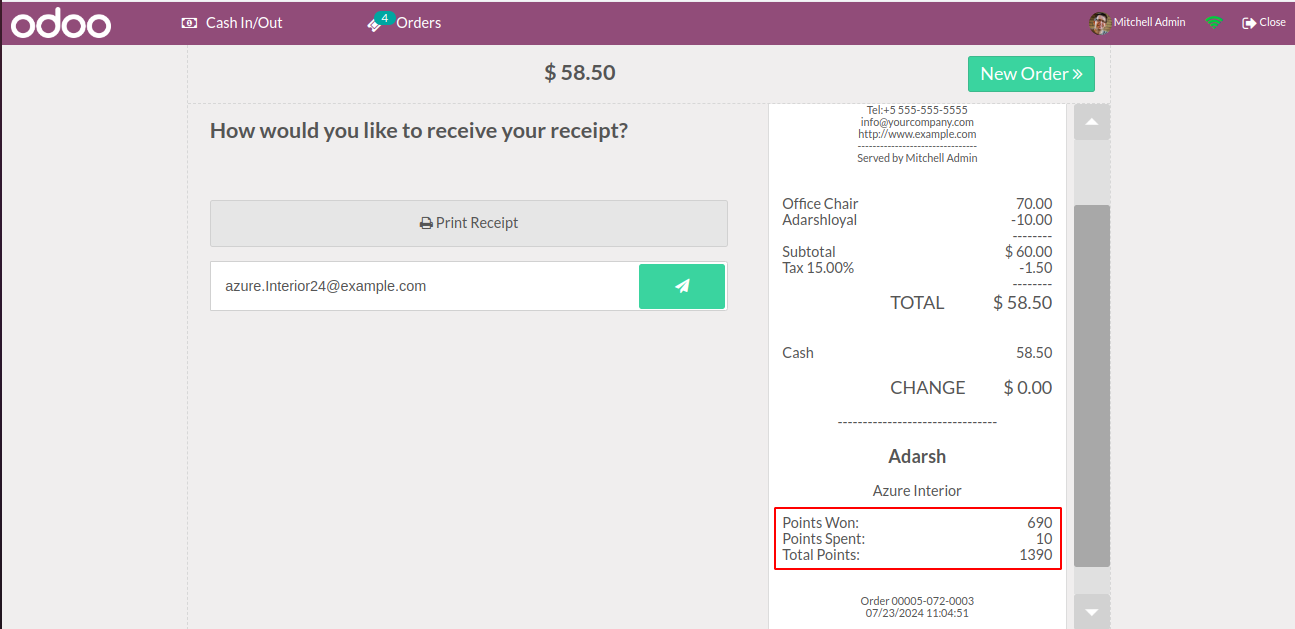Check the green wifi connection status icon
The width and height of the screenshot is (1295, 629).
(x=1214, y=22)
